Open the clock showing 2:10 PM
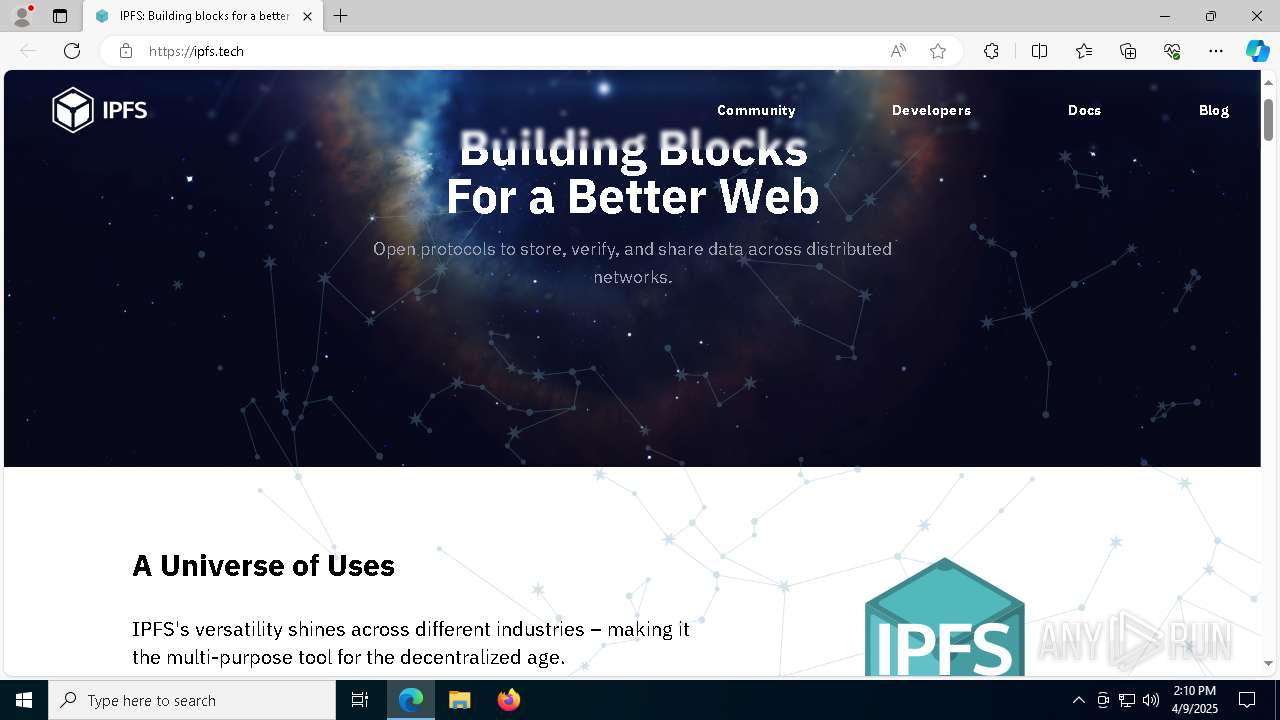1280x720 pixels. 1194,700
